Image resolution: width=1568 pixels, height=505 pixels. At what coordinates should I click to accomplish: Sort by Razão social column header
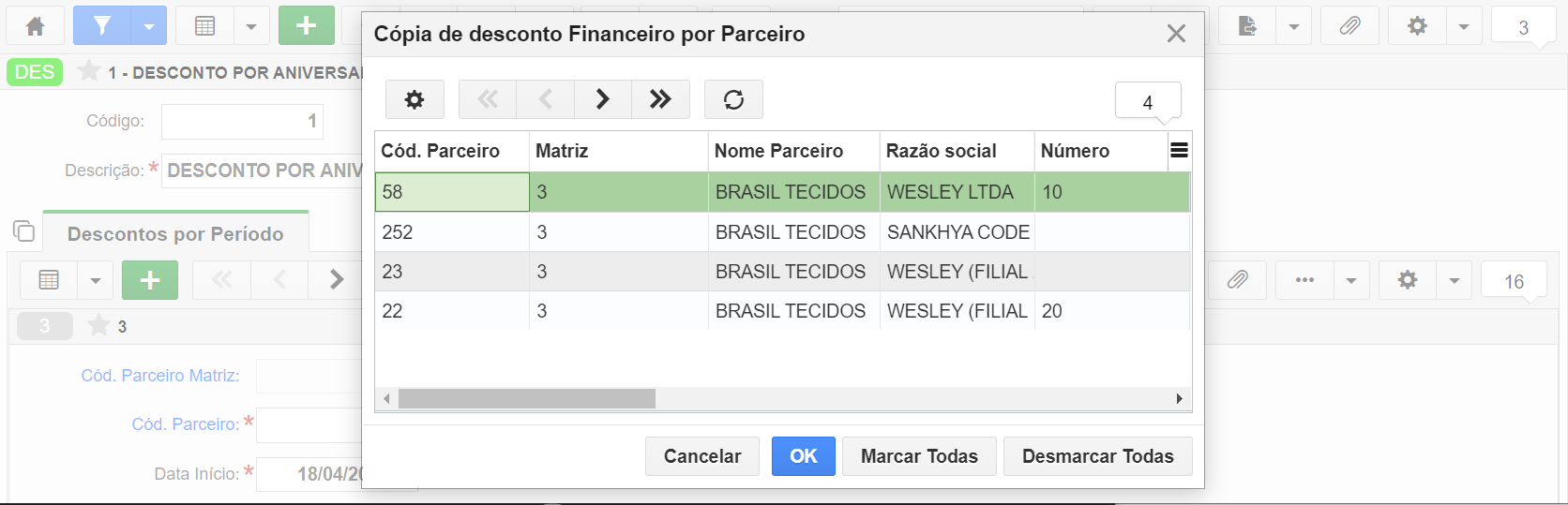941,151
